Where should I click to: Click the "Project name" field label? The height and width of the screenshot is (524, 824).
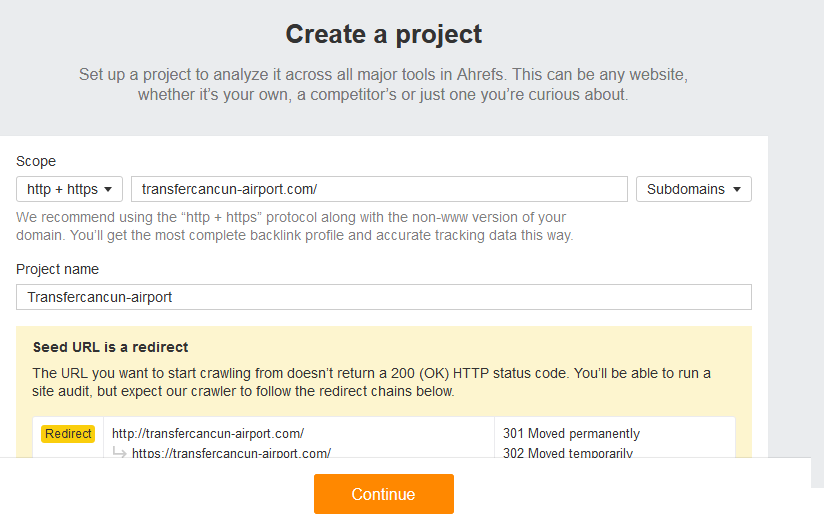58,269
